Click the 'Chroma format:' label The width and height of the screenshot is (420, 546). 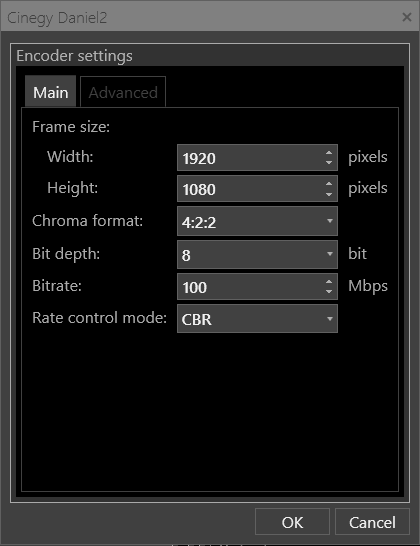pos(87,221)
